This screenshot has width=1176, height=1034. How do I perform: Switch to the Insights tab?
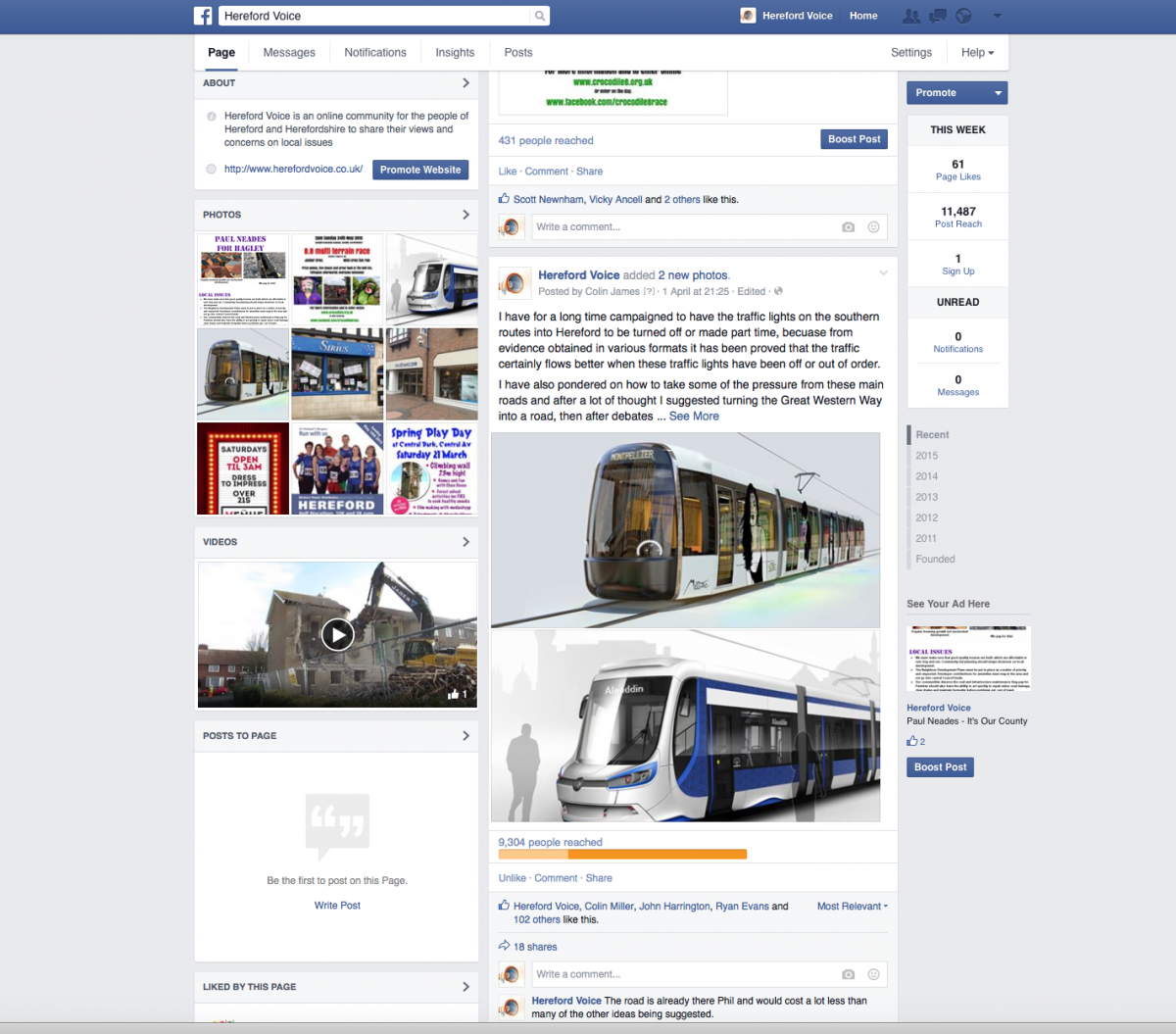click(x=455, y=53)
